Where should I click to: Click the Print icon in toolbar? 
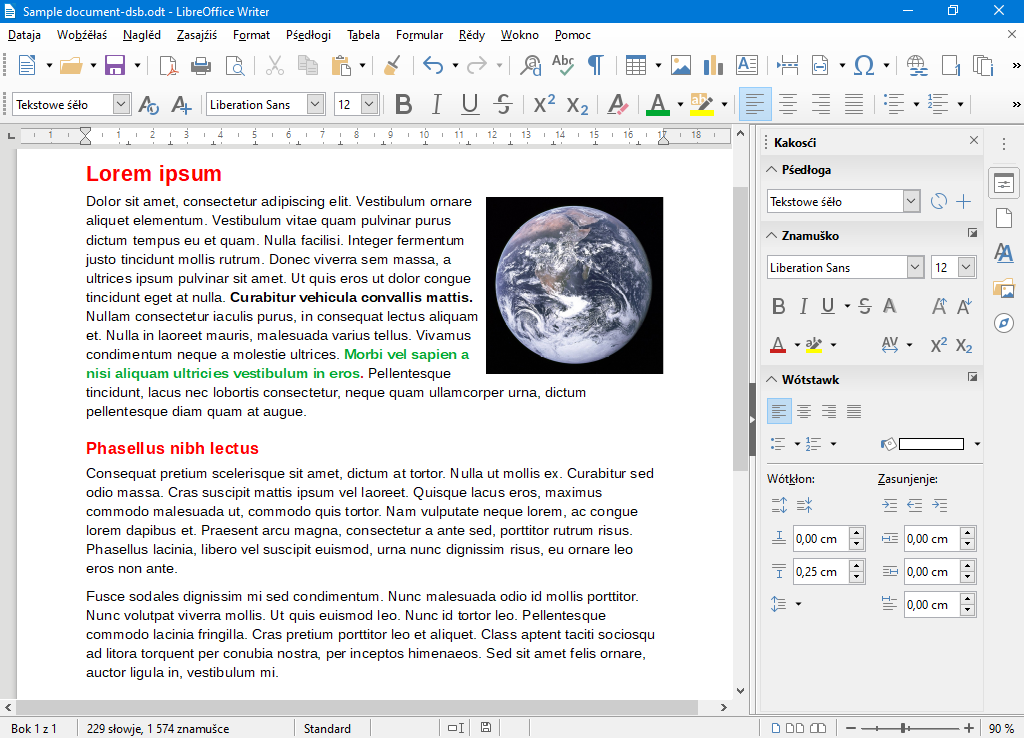(x=201, y=66)
